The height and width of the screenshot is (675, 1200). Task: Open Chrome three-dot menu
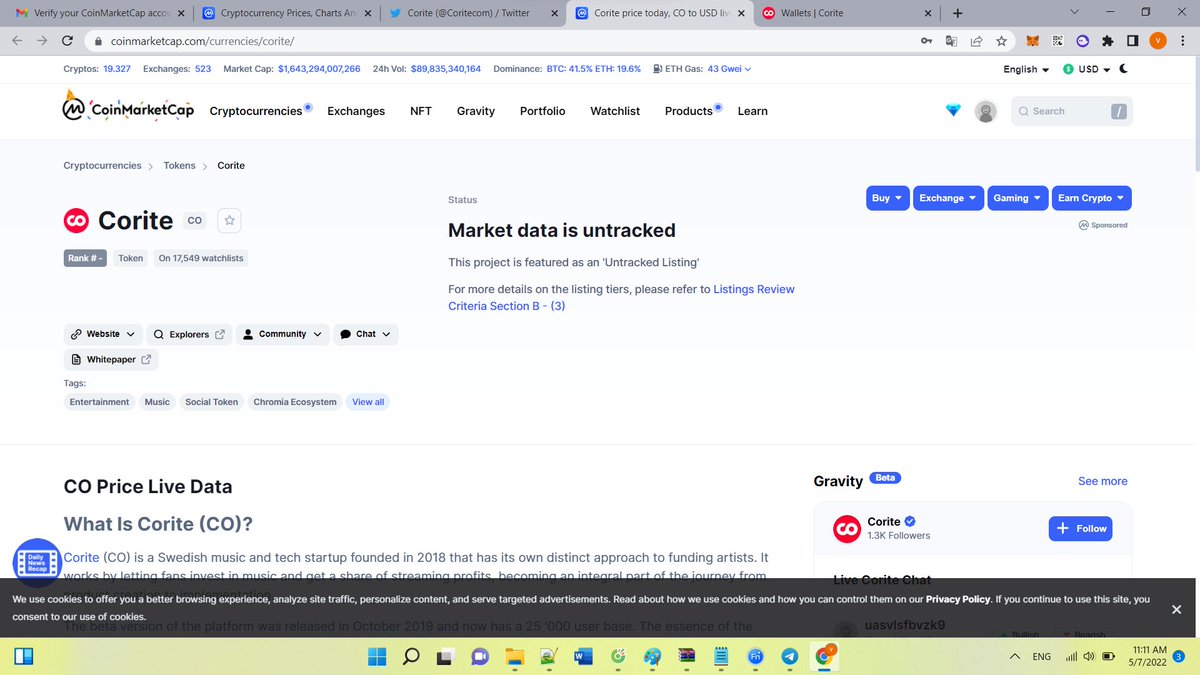[x=1181, y=41]
